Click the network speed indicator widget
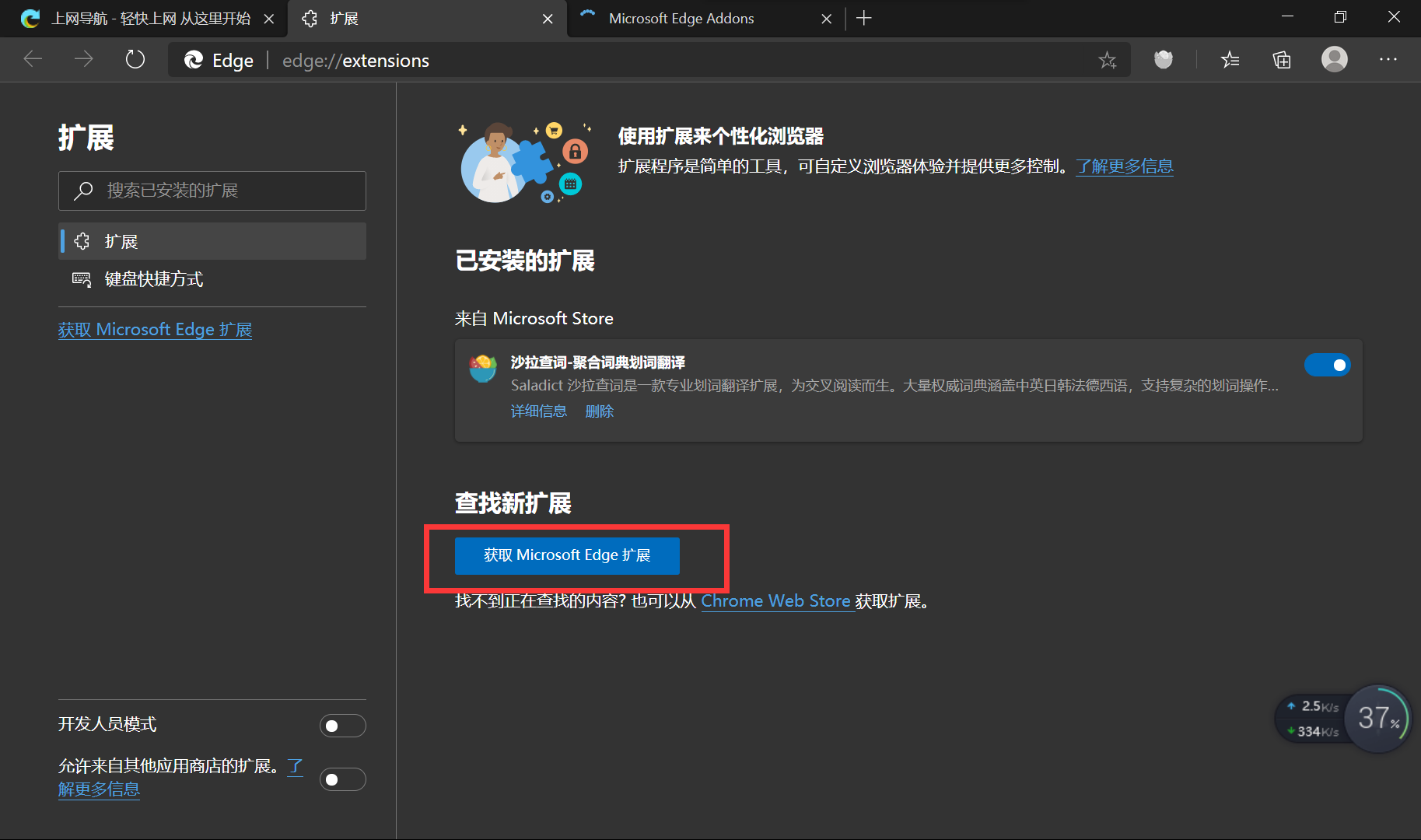 click(1313, 719)
